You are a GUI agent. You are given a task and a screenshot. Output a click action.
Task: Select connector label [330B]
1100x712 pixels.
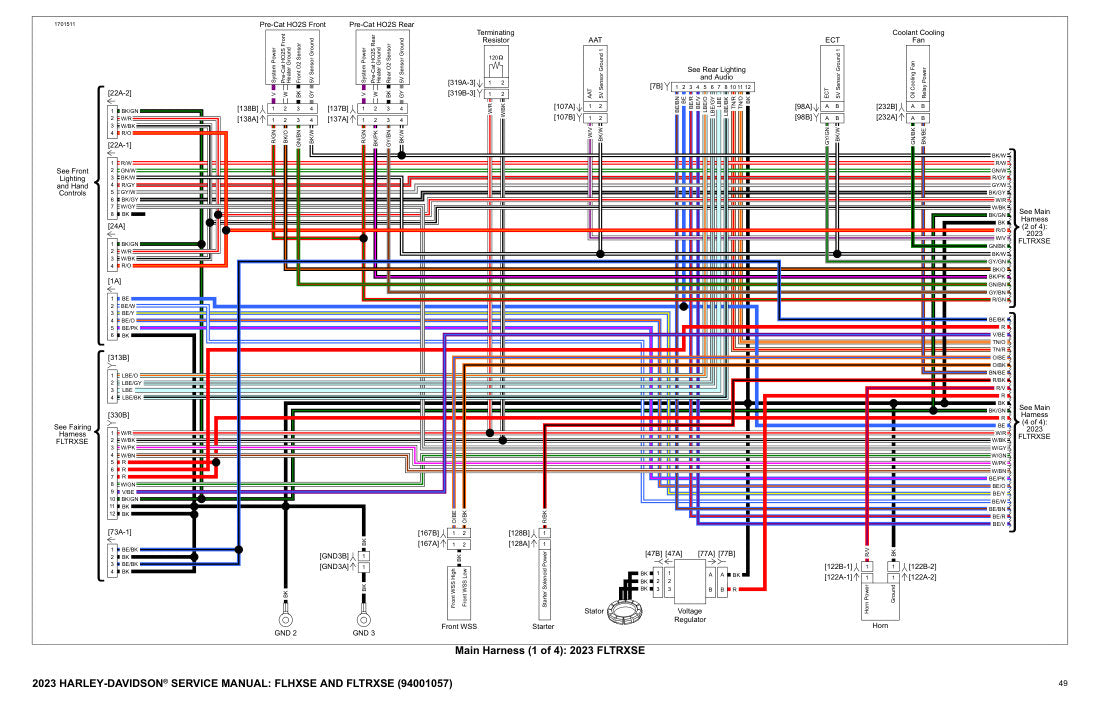pos(118,415)
